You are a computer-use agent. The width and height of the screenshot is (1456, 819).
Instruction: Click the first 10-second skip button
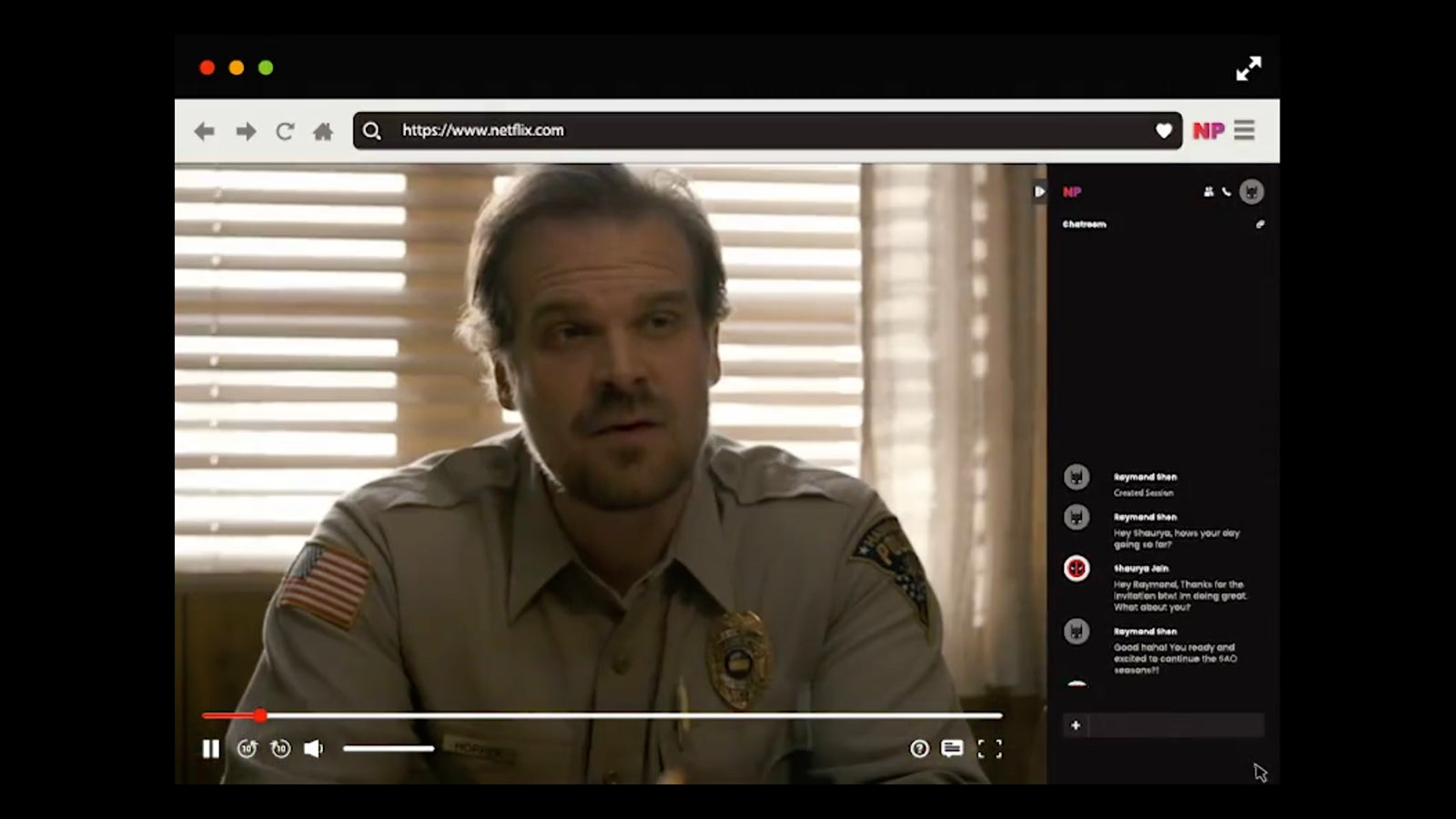point(247,749)
